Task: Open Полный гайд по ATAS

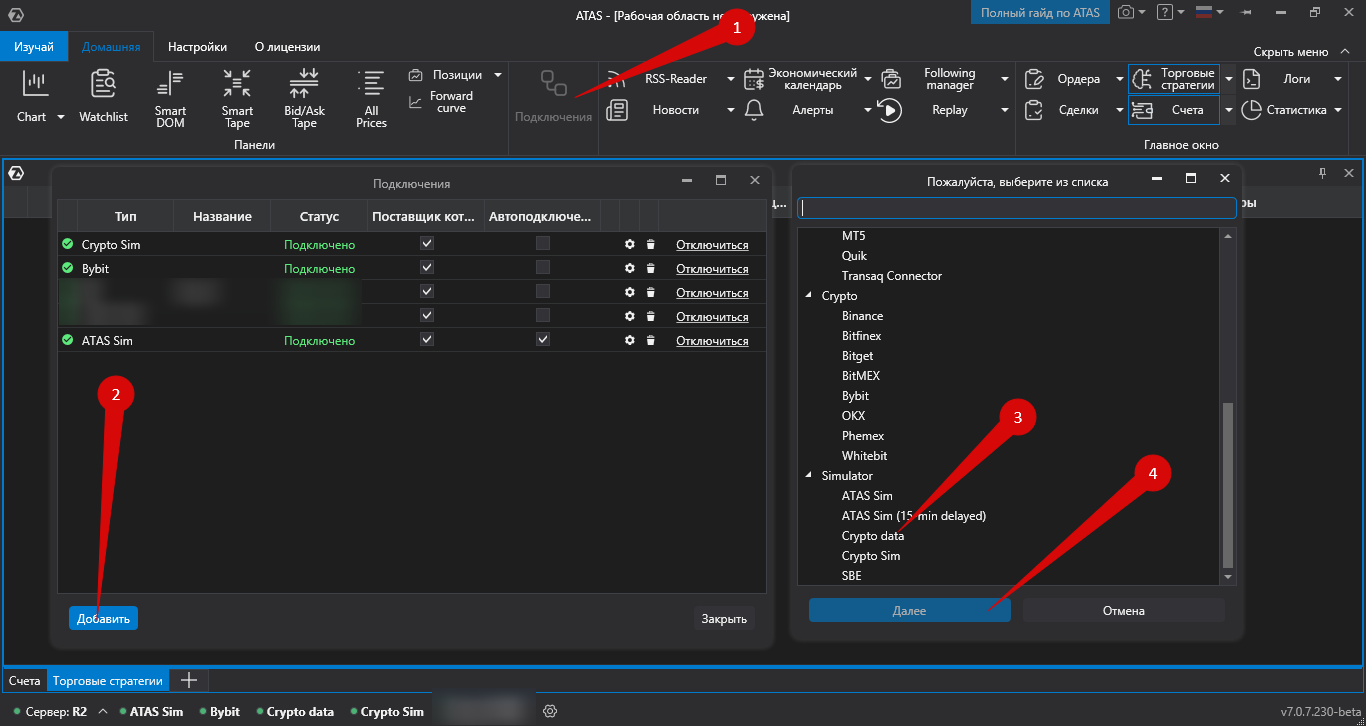Action: point(1040,12)
